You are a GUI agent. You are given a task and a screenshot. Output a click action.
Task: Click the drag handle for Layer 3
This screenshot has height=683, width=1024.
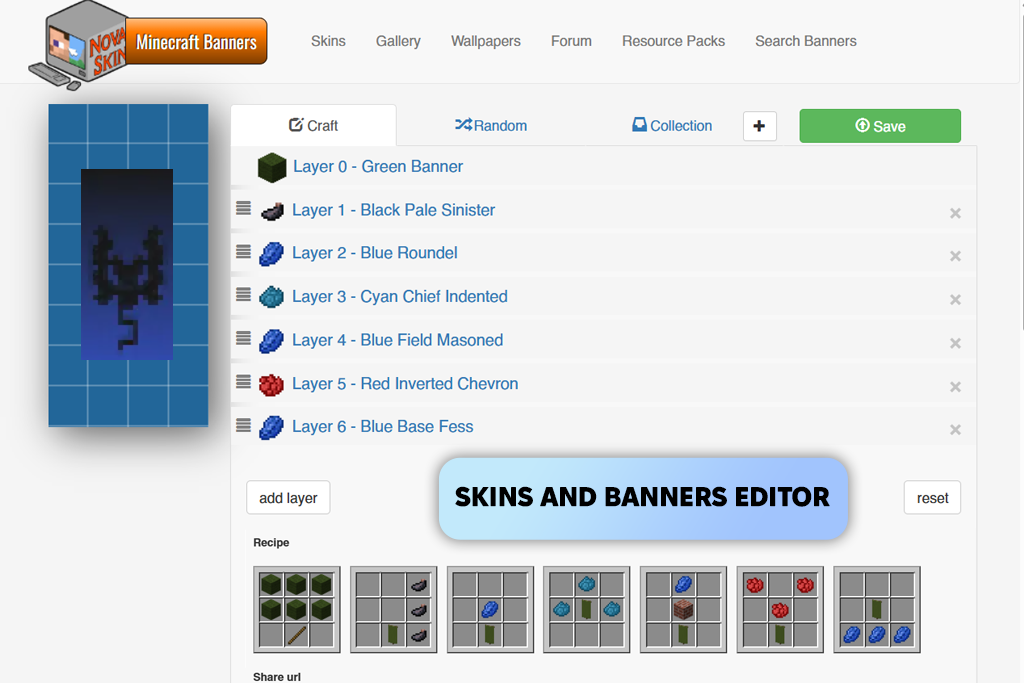click(x=244, y=294)
